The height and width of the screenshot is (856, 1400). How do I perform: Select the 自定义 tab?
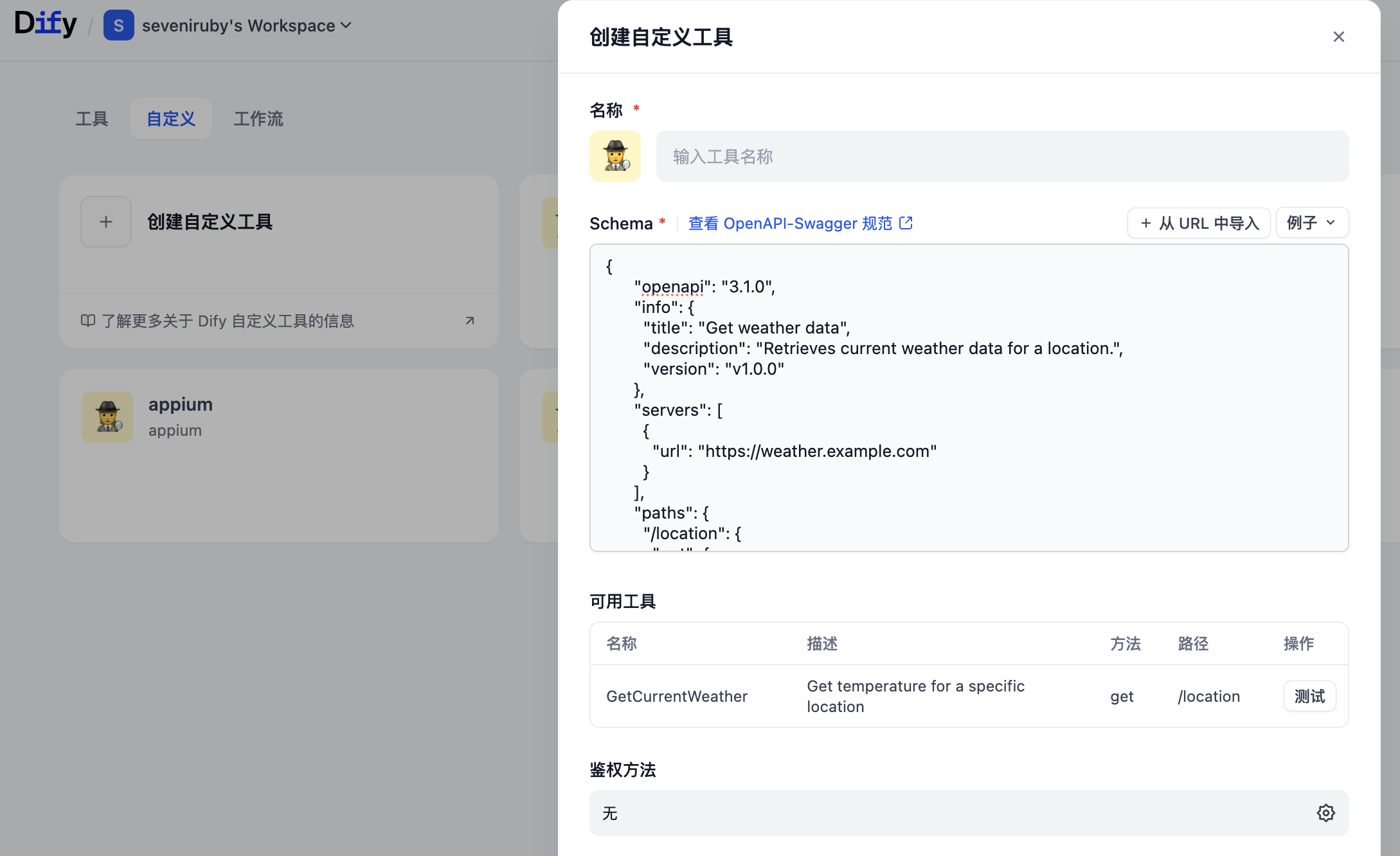point(171,119)
